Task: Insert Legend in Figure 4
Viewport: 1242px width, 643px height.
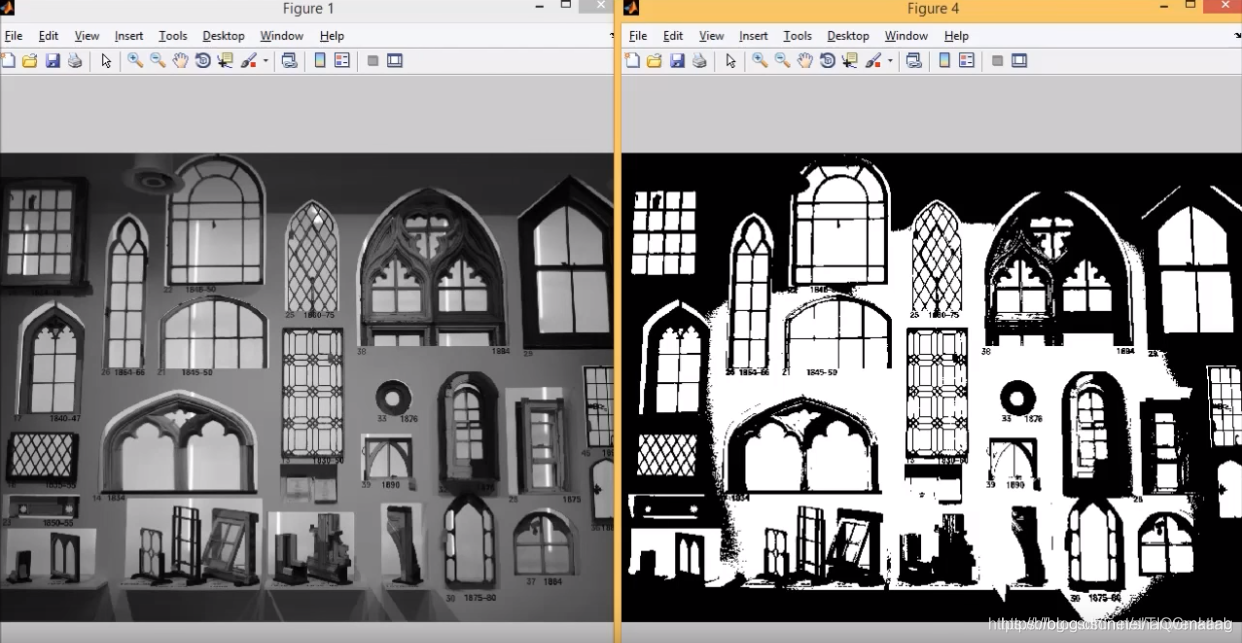Action: pyautogui.click(x=966, y=61)
